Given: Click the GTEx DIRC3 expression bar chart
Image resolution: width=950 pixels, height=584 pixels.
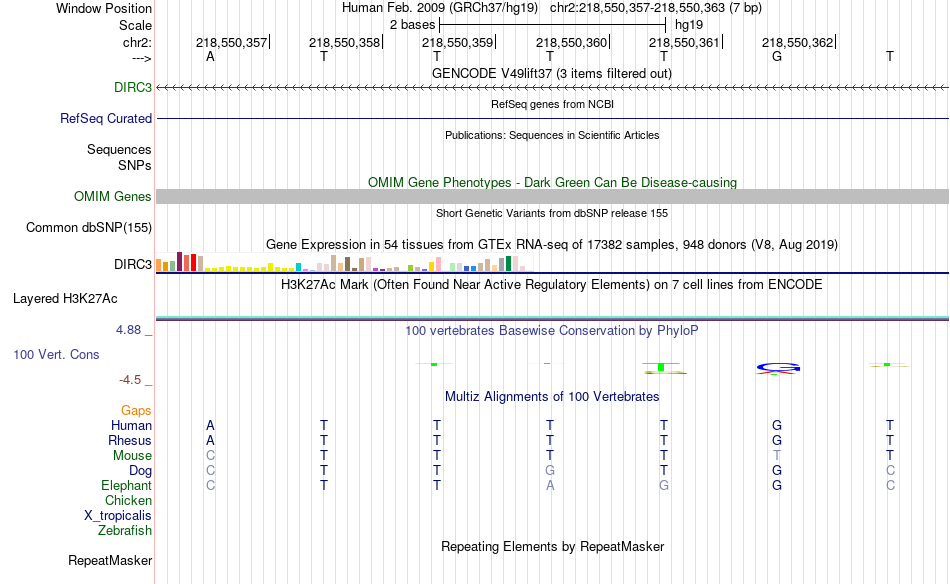Looking at the screenshot, I should pos(344,262).
